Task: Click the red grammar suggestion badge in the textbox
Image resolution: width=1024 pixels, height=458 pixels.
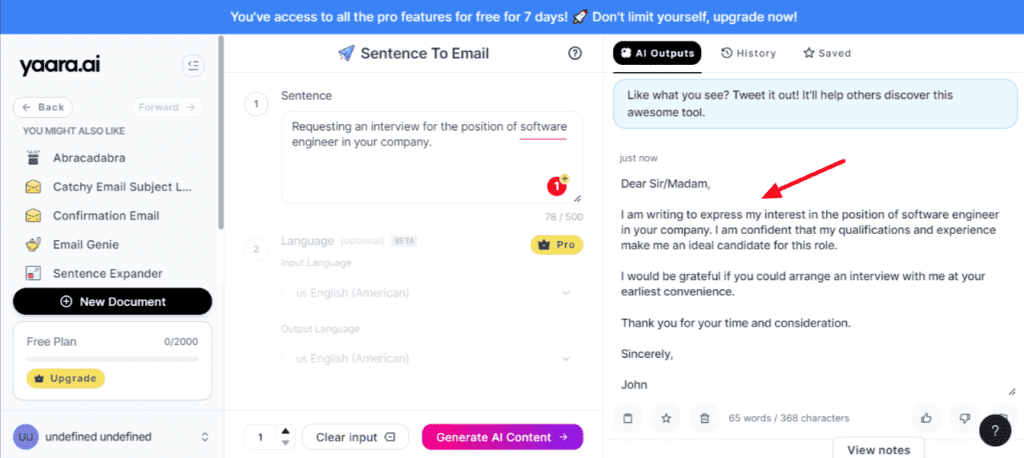Action: point(556,186)
